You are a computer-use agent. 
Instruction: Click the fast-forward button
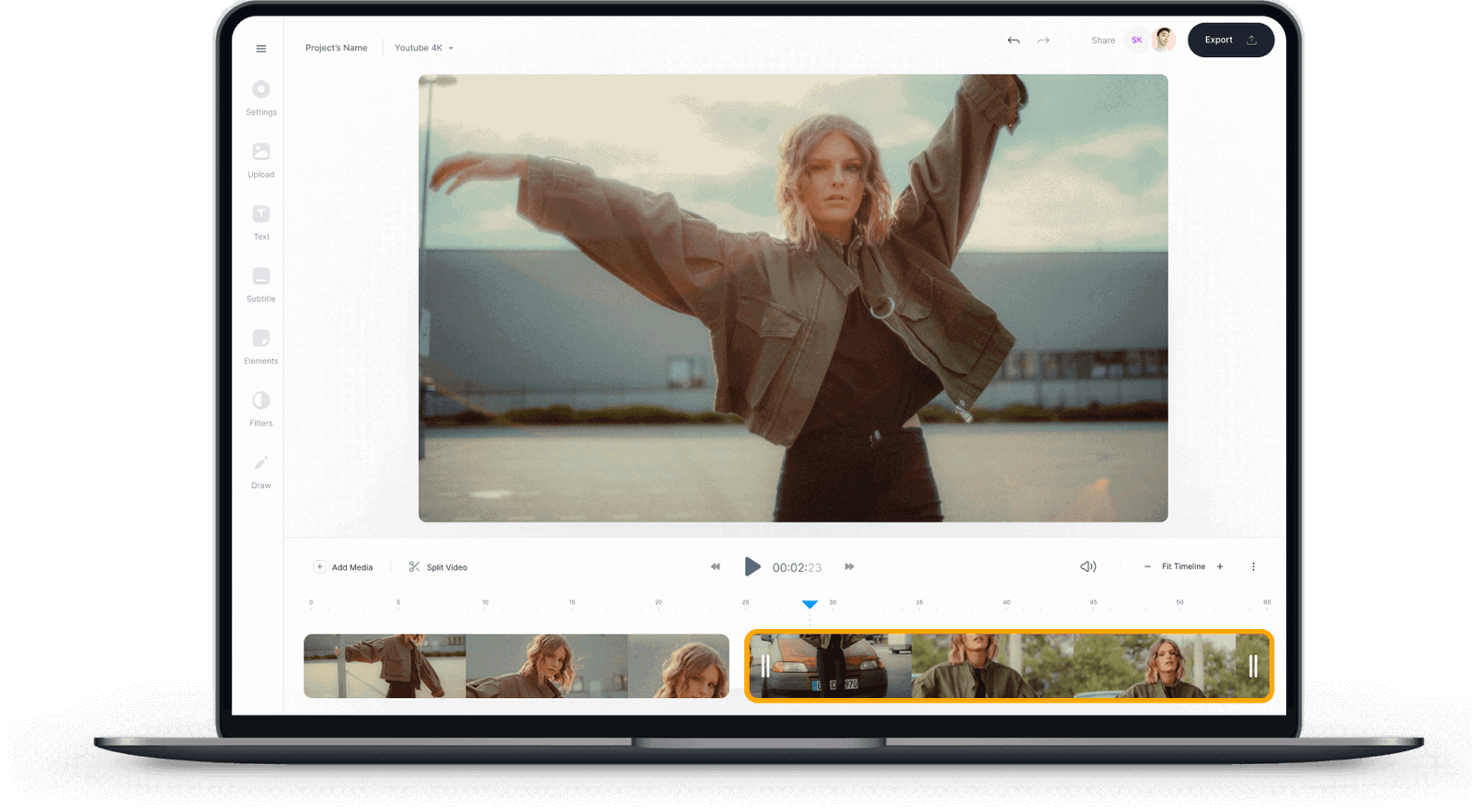849,566
